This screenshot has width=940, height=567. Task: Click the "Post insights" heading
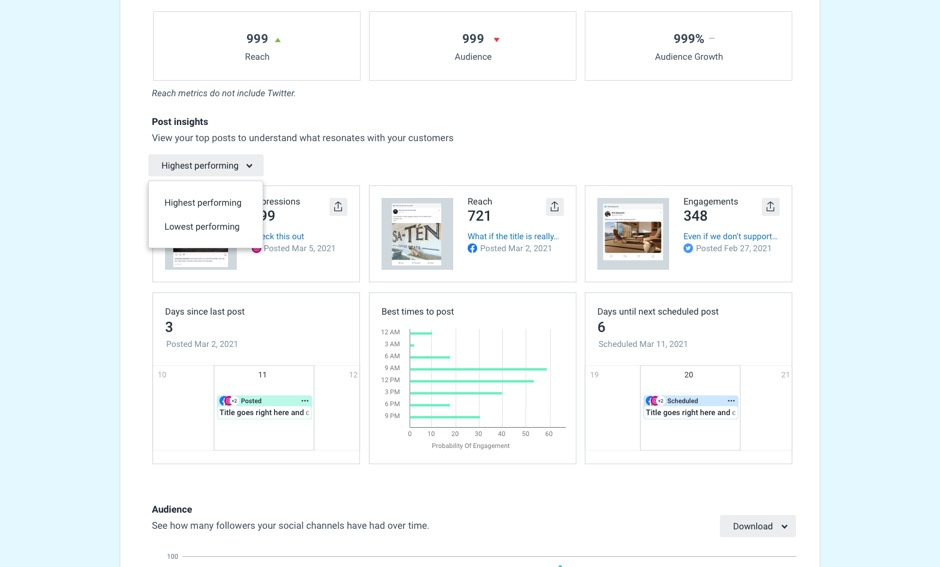[x=180, y=122]
